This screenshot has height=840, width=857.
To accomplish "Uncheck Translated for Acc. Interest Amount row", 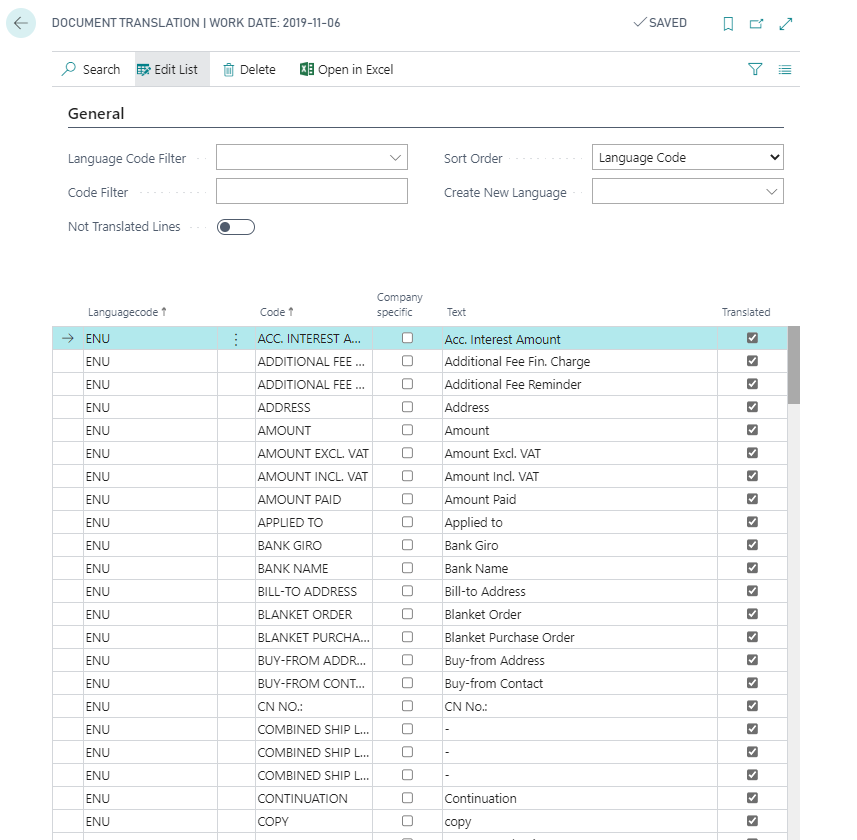I will point(752,338).
